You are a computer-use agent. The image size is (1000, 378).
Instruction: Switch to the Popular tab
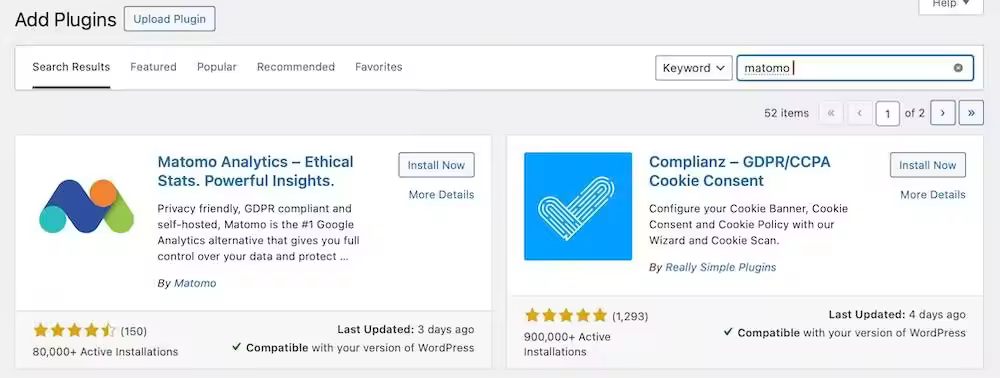tap(217, 67)
